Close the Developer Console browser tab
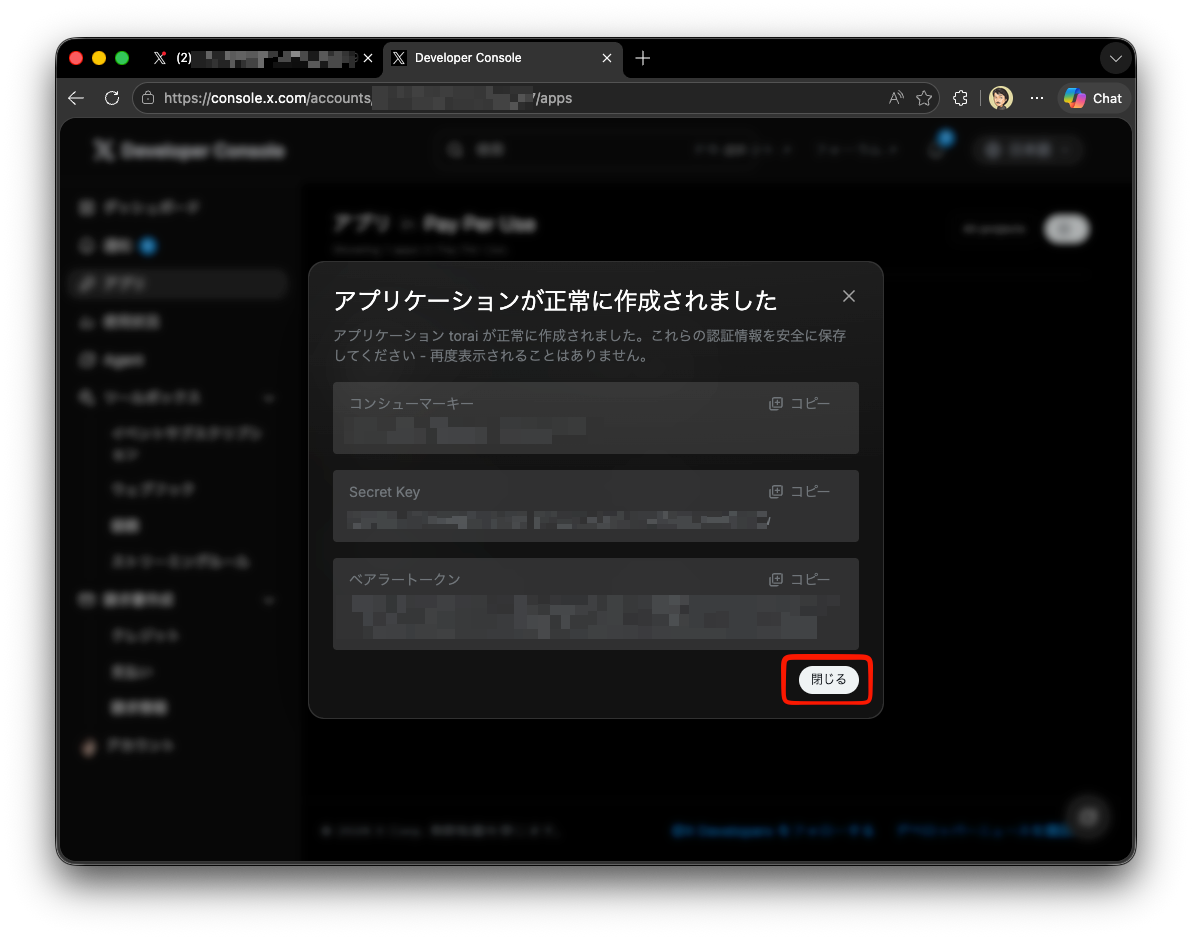 pyautogui.click(x=607, y=58)
